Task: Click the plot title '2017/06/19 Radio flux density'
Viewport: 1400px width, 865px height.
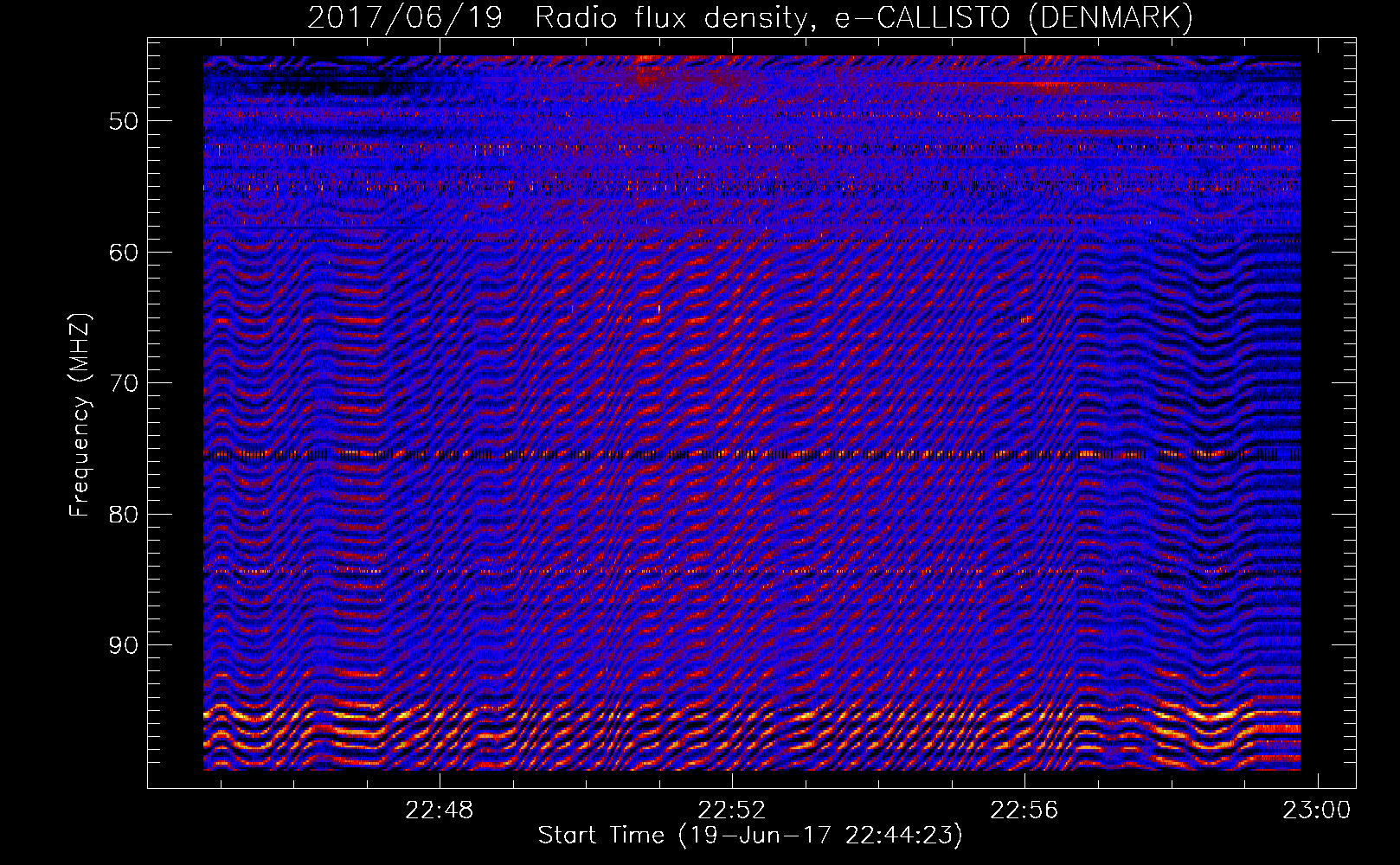Action: pos(750,18)
